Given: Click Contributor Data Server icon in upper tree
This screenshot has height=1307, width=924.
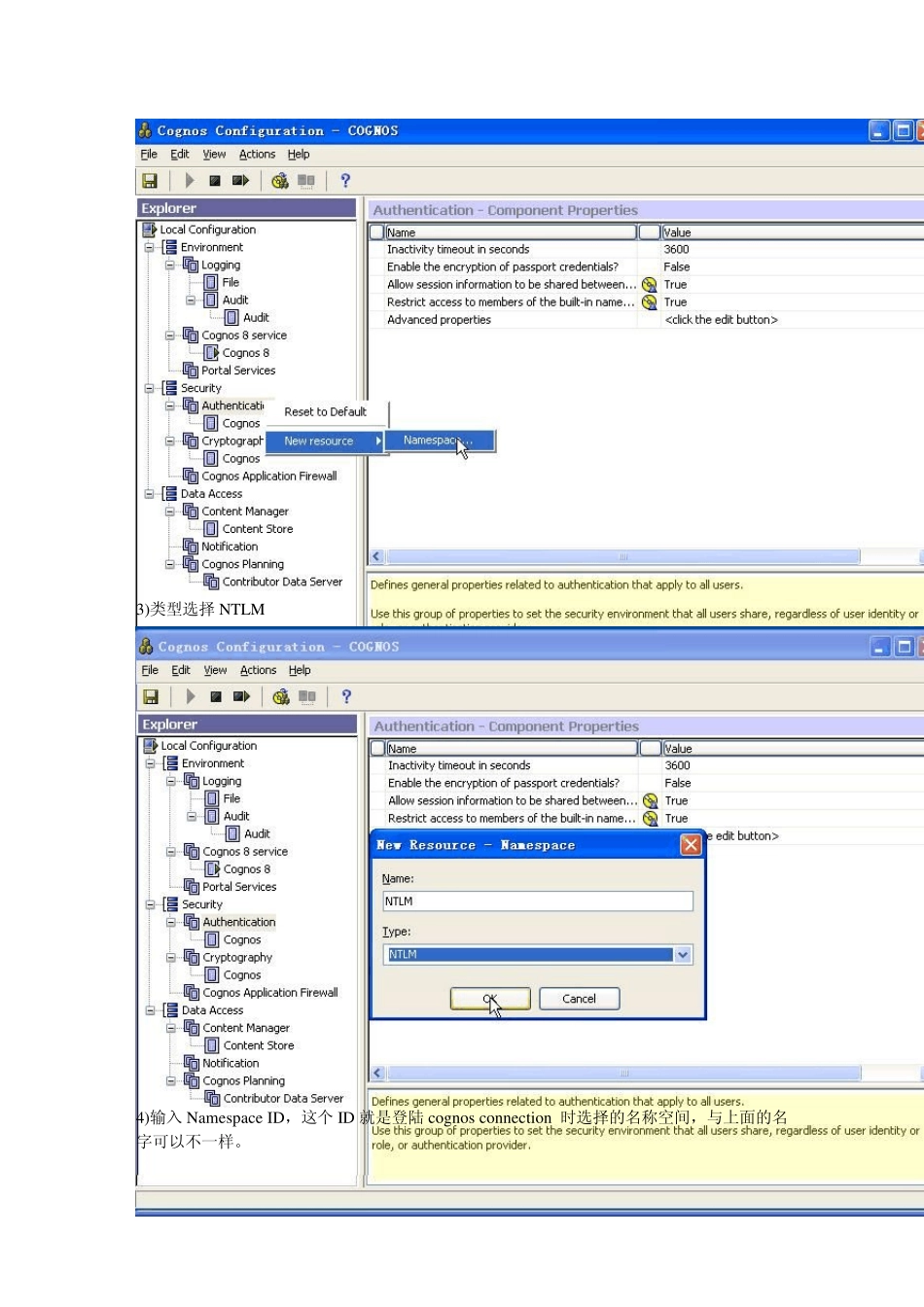Looking at the screenshot, I should (211, 582).
